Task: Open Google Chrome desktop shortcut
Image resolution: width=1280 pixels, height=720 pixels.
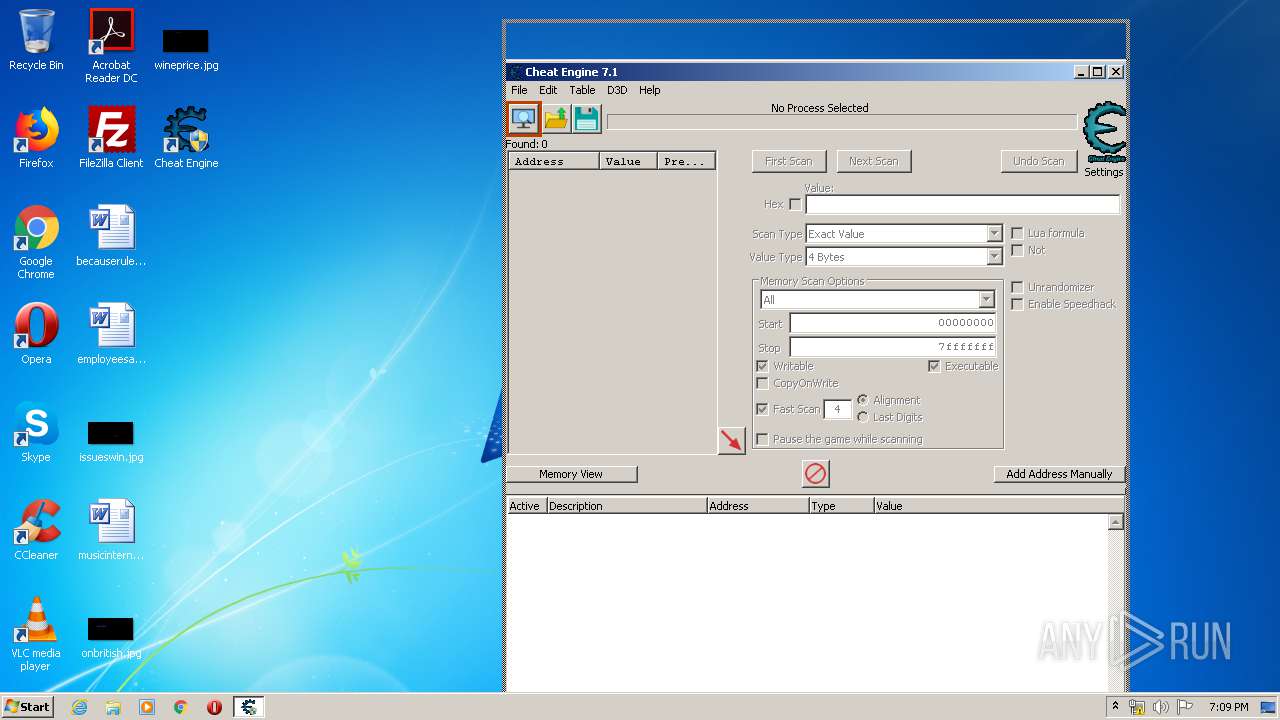Action: click(36, 243)
